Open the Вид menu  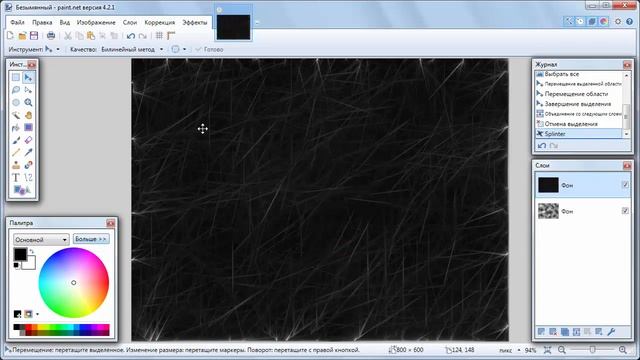64,22
